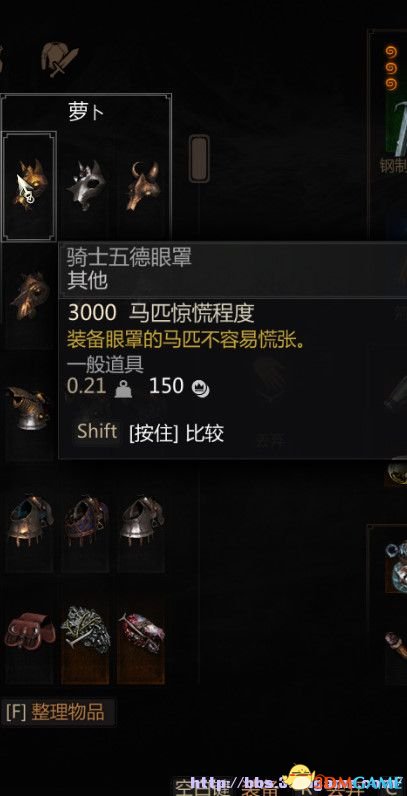Click the orange spiral rune slot icons
Viewport: 407px width, 796px height.
coord(391,68)
